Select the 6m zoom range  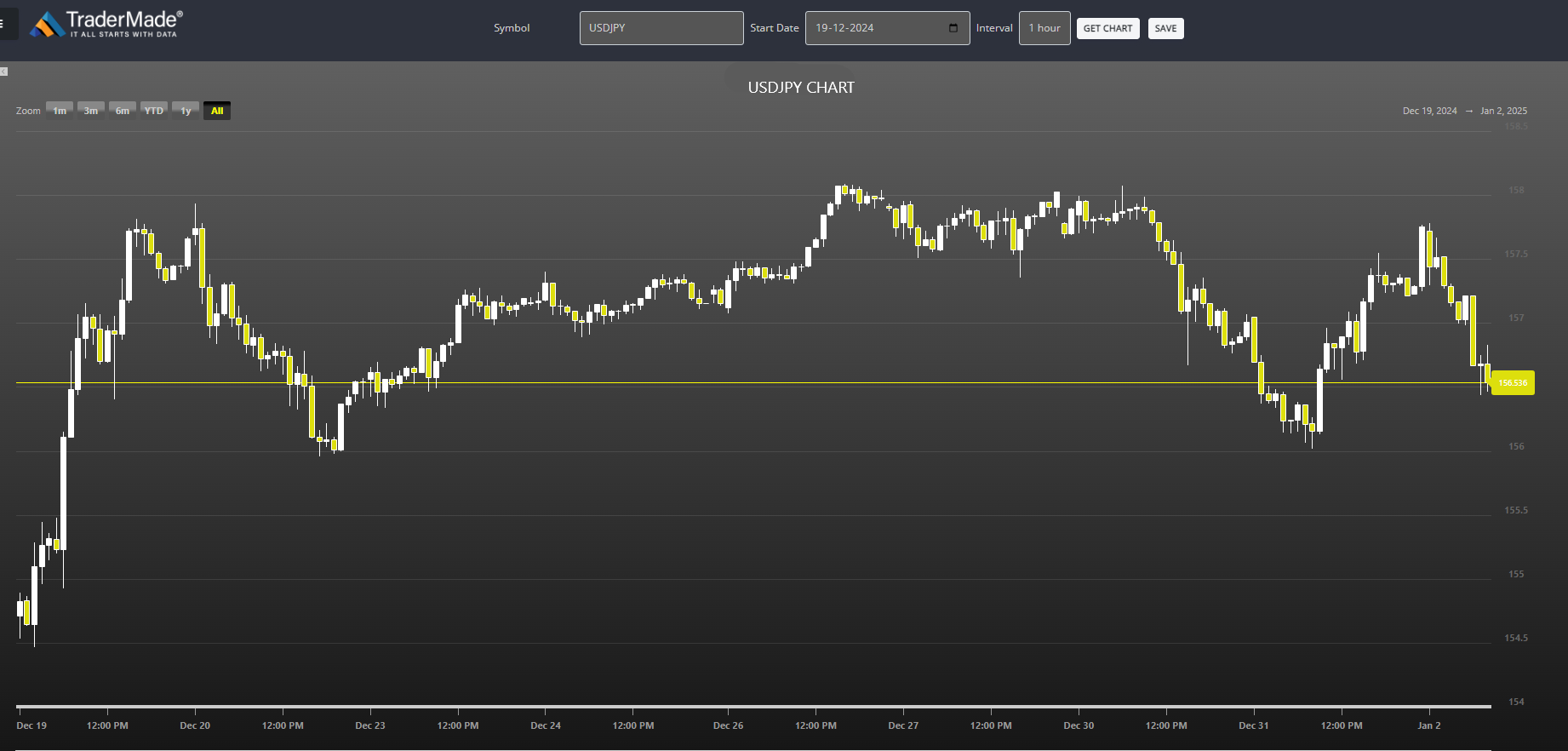[x=123, y=111]
